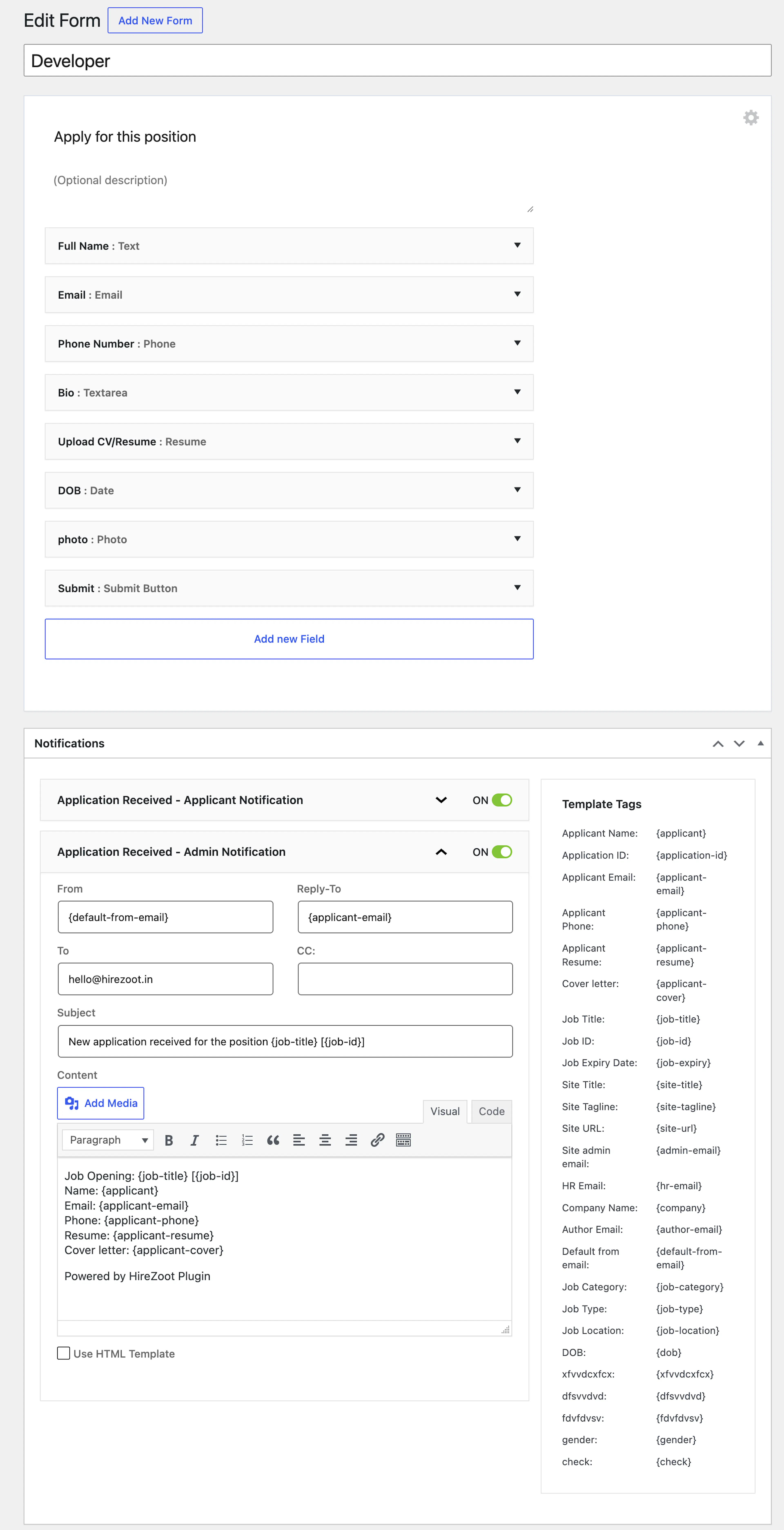
Task: Click the Add Media button
Action: (x=100, y=1103)
